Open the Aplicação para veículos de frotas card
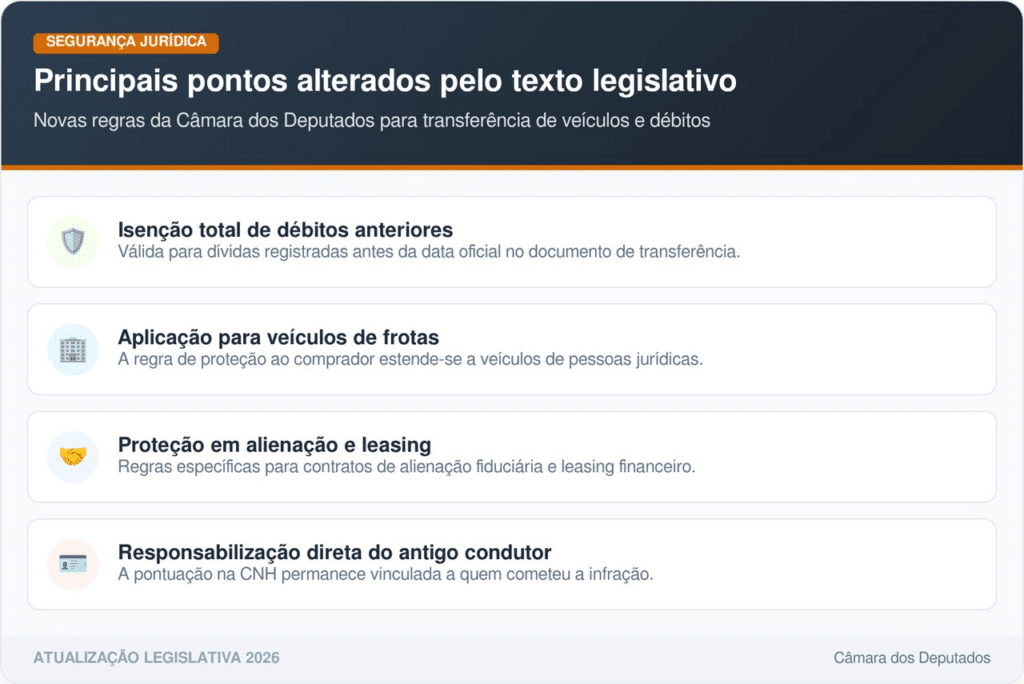1024x684 pixels. [512, 348]
